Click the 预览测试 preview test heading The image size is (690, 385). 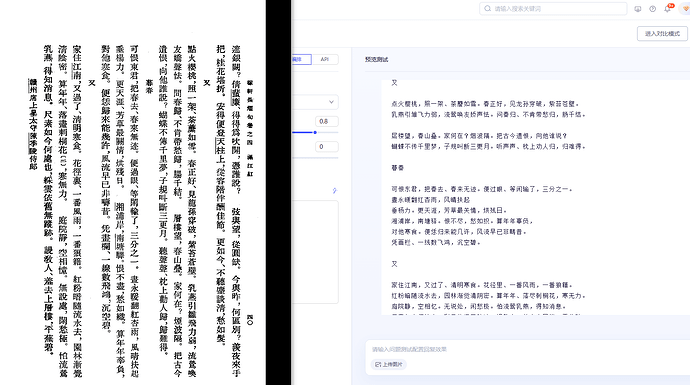[x=377, y=59]
